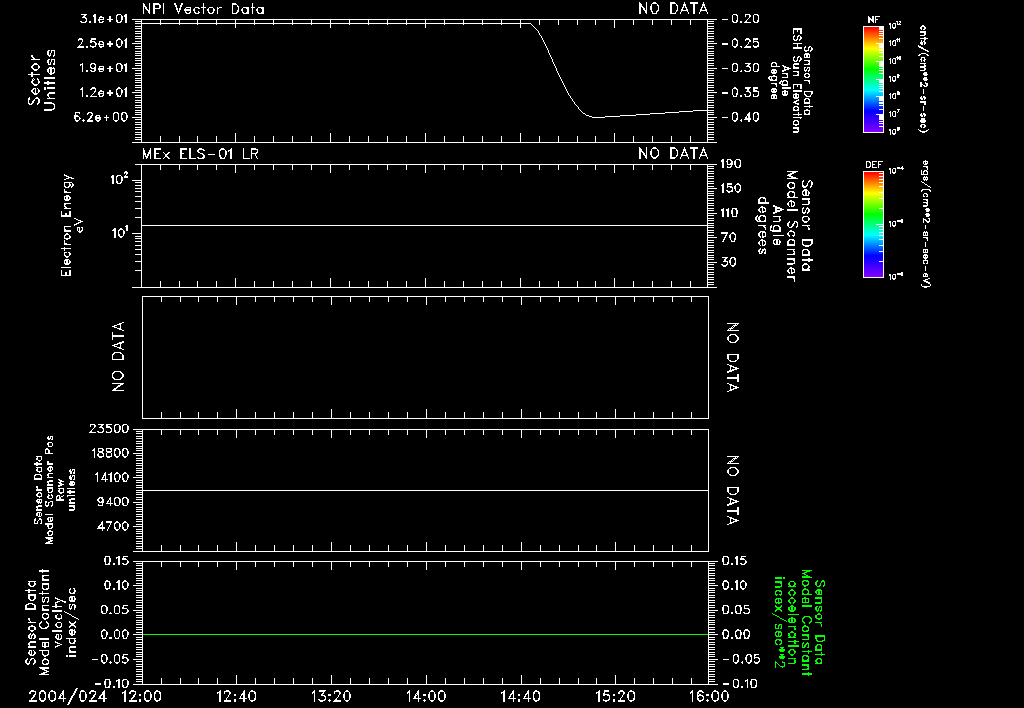The image size is (1024, 708).
Task: Click the '2004/024' date label
Action: point(67,696)
